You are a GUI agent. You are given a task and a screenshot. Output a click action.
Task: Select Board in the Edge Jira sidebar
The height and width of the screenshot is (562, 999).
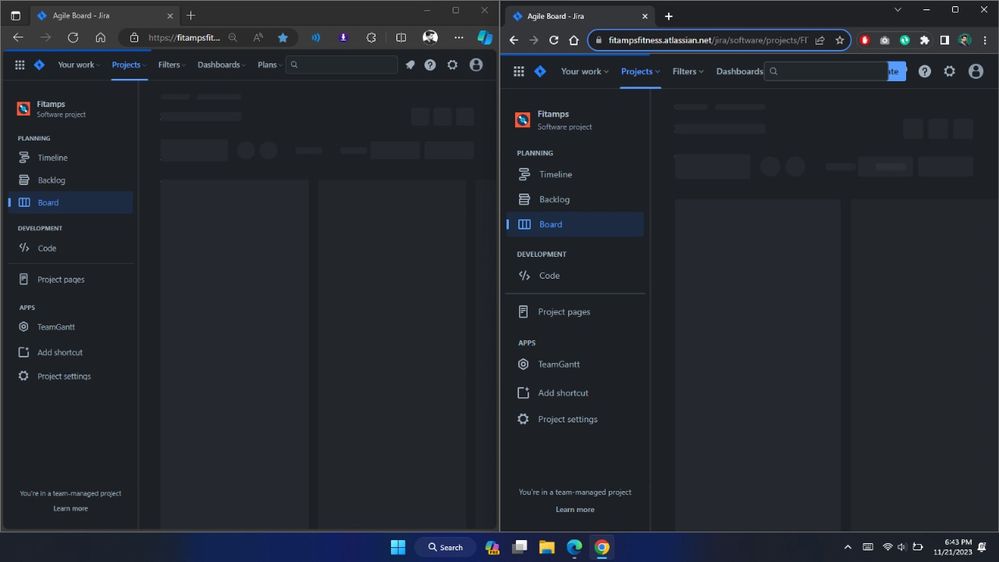coord(70,203)
